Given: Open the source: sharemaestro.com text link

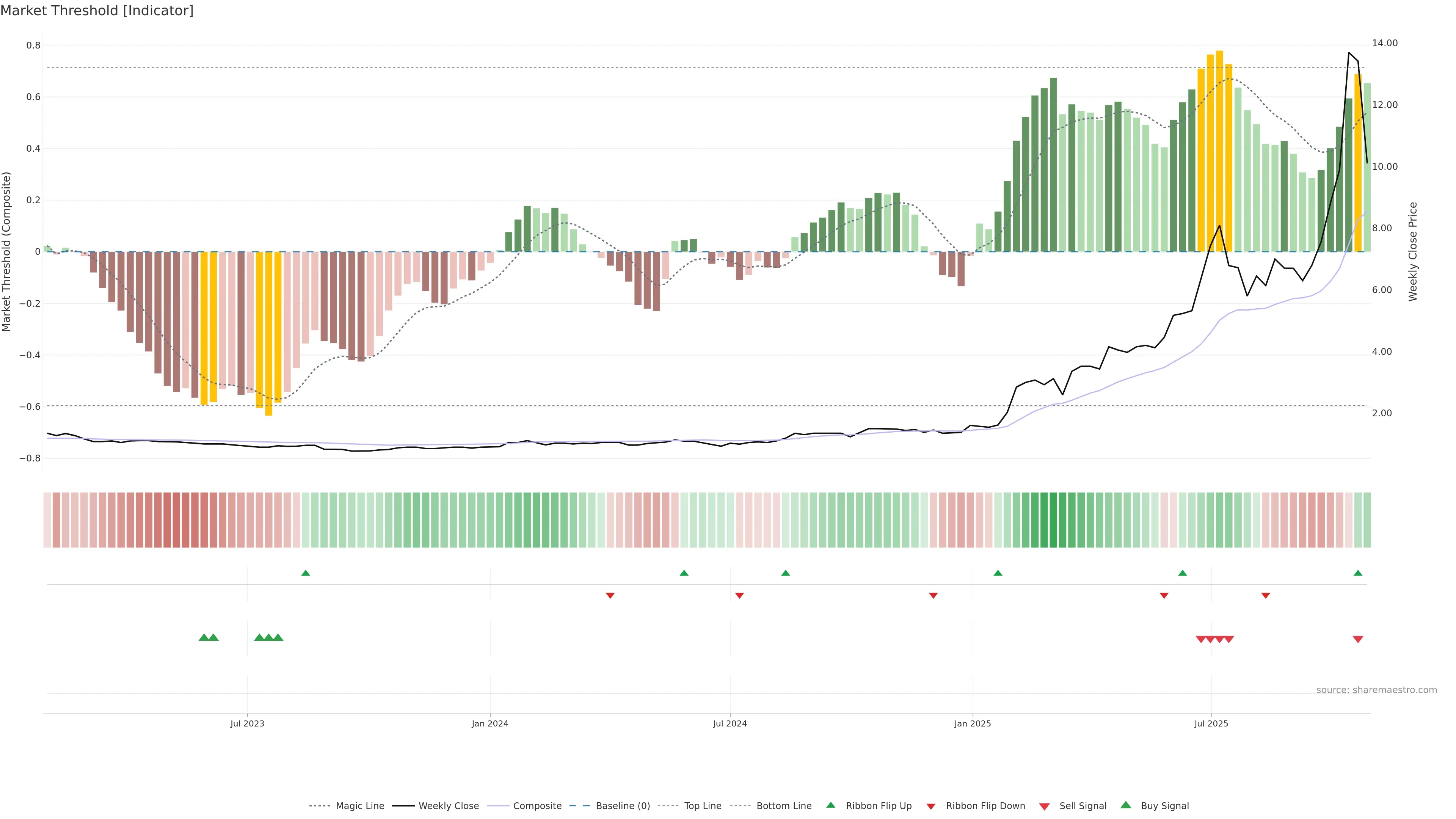Looking at the screenshot, I should point(1376,690).
